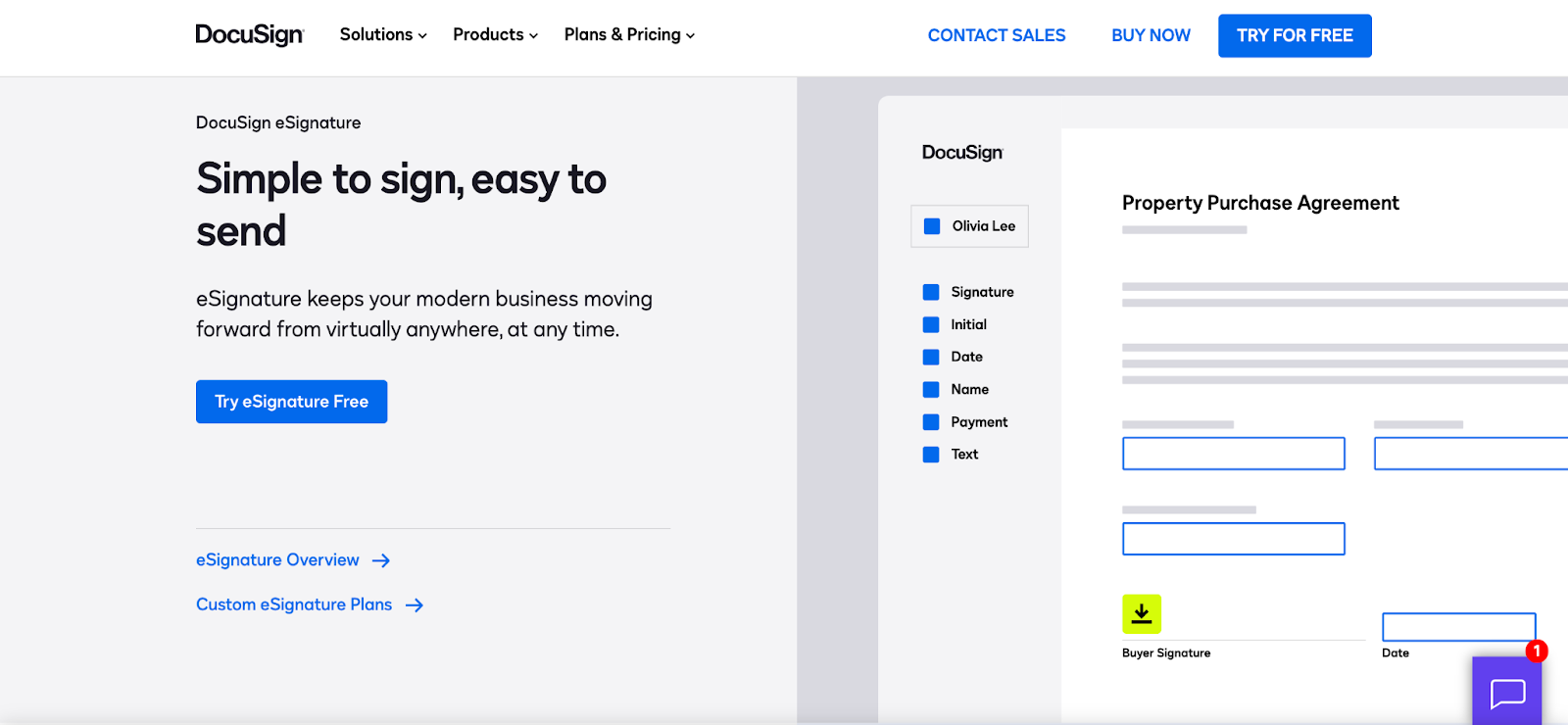This screenshot has width=1568, height=725.
Task: Click the first input field in agreement
Action: click(1234, 454)
